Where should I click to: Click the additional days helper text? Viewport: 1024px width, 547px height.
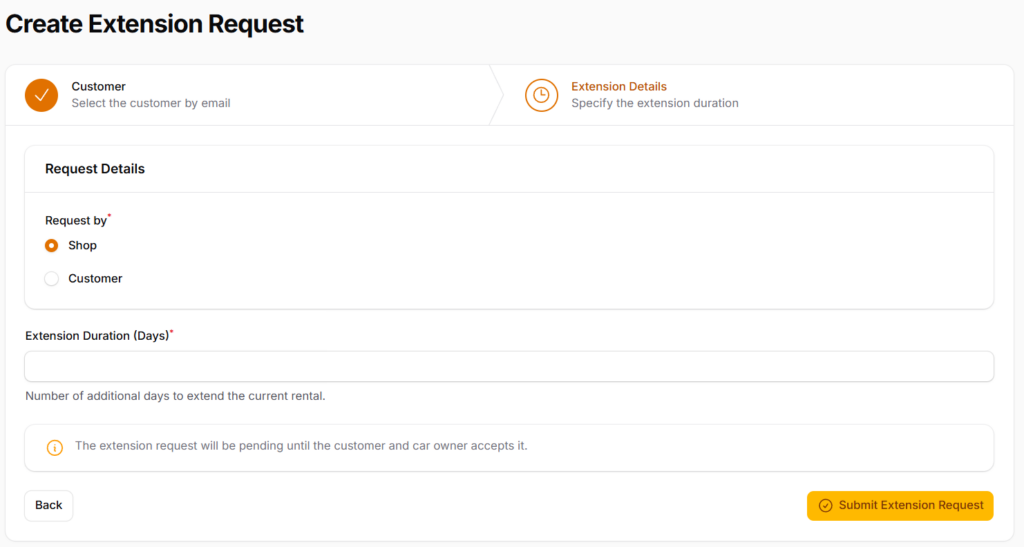click(175, 396)
